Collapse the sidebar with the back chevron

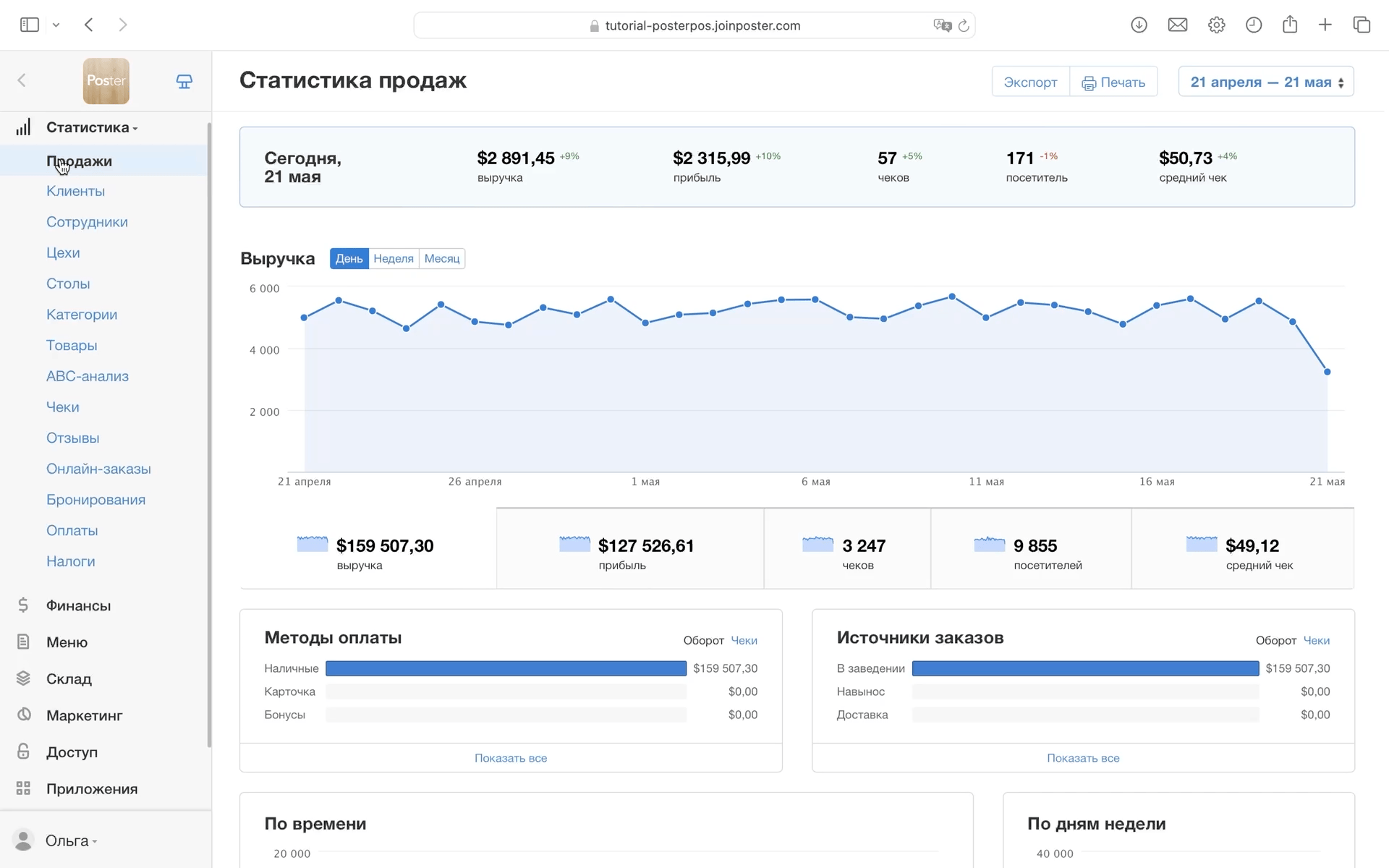[x=22, y=80]
